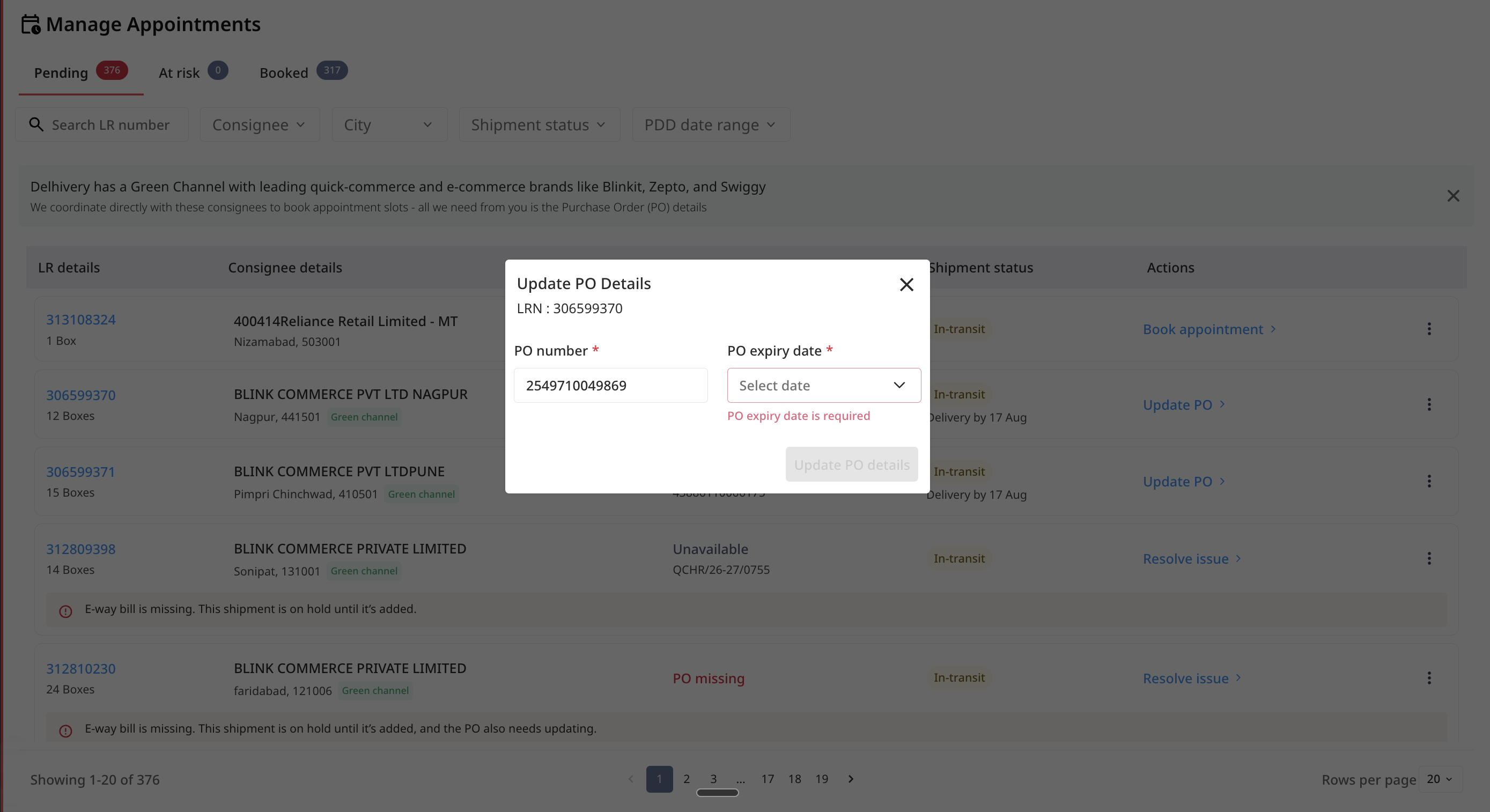
Task: Click Green channel tag for faridabad consignee
Action: tap(375, 691)
